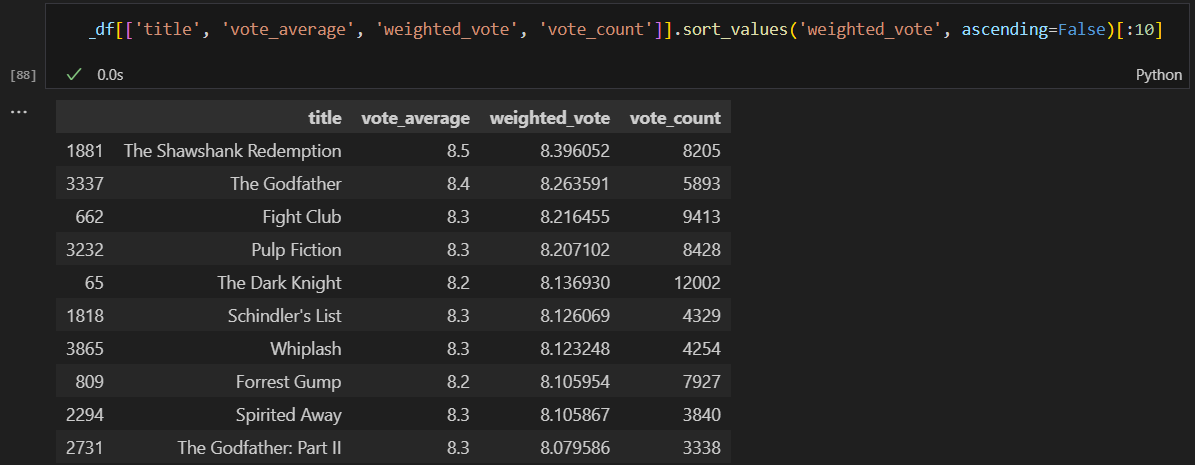Click the Forrest Gump title cell
Image resolution: width=1195 pixels, height=465 pixels.
click(x=289, y=381)
